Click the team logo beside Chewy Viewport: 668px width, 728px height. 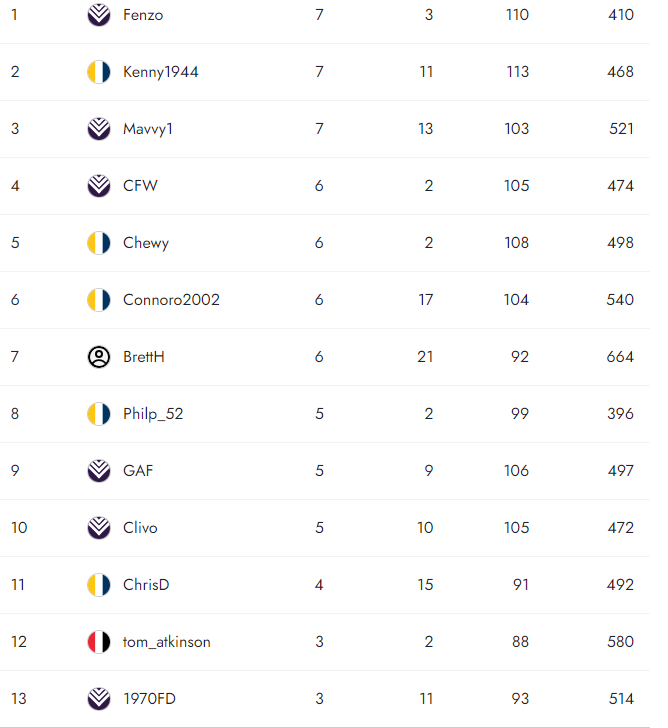click(x=99, y=243)
